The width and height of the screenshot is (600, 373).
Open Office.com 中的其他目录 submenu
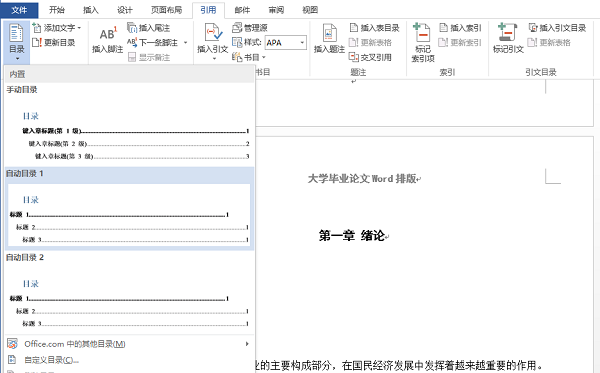[x=129, y=344]
